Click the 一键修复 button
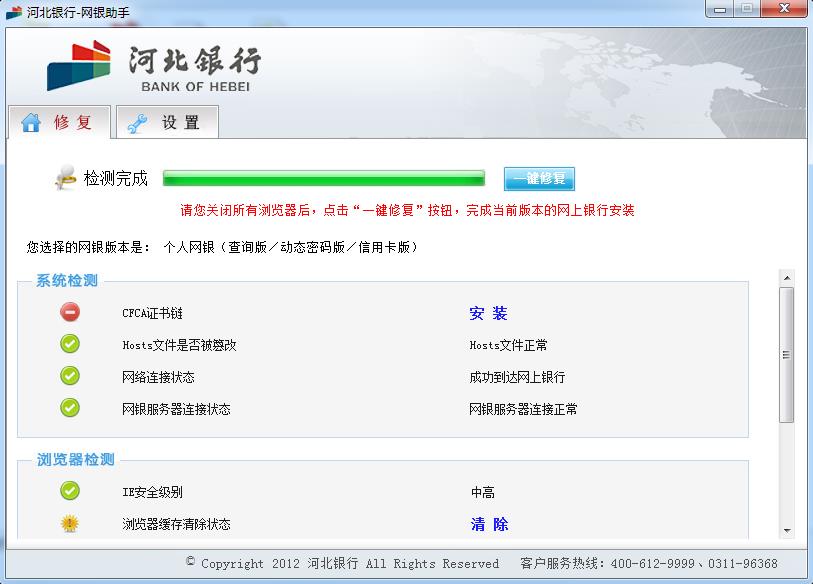The height and width of the screenshot is (584, 813). (x=539, y=178)
